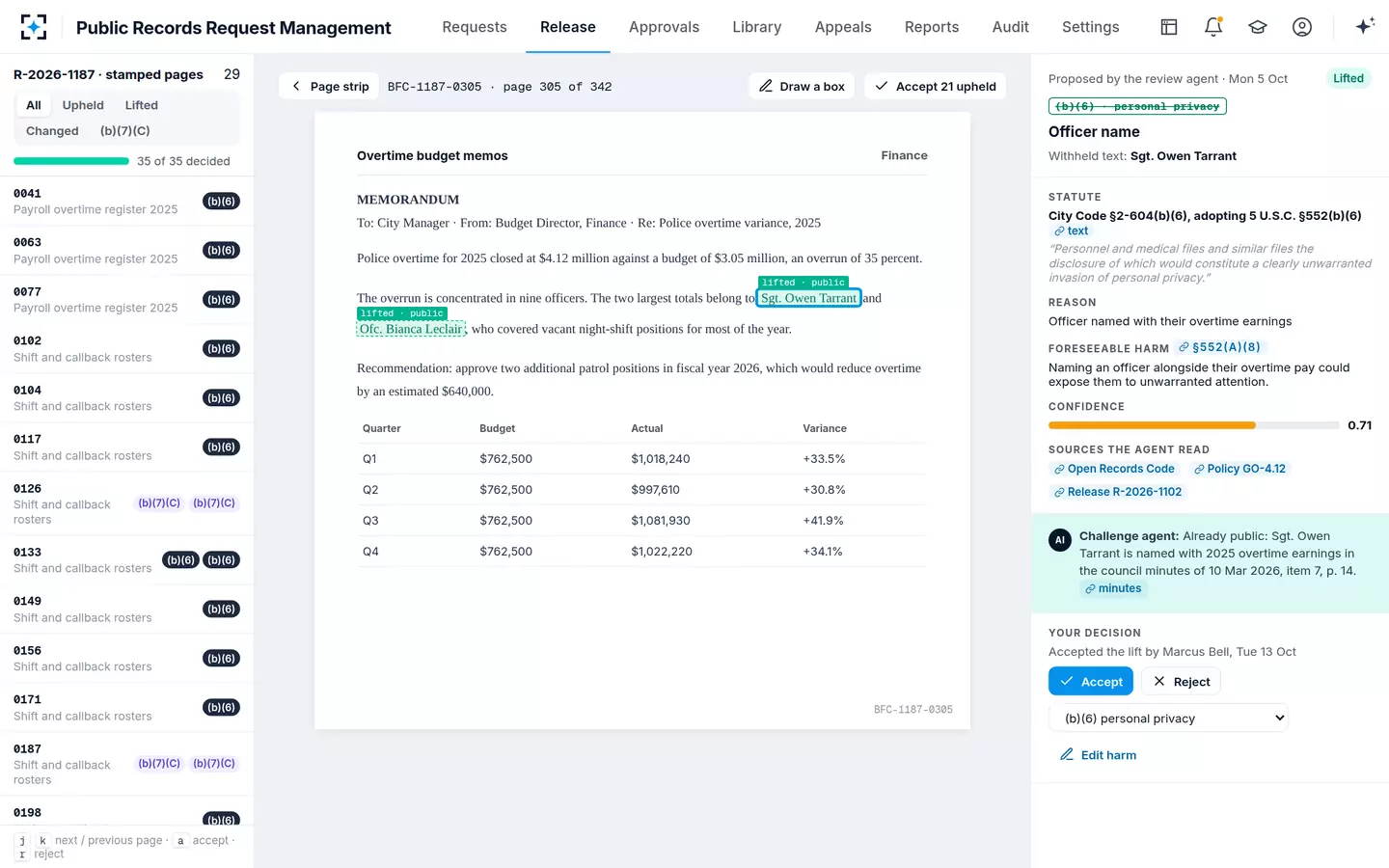Select lifted redaction Ofc. Bianca Leclair
Viewport: 1389px width, 868px height.
411,329
